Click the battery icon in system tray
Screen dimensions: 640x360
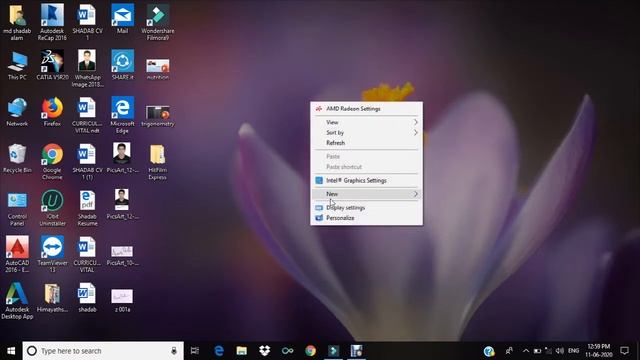click(x=537, y=351)
